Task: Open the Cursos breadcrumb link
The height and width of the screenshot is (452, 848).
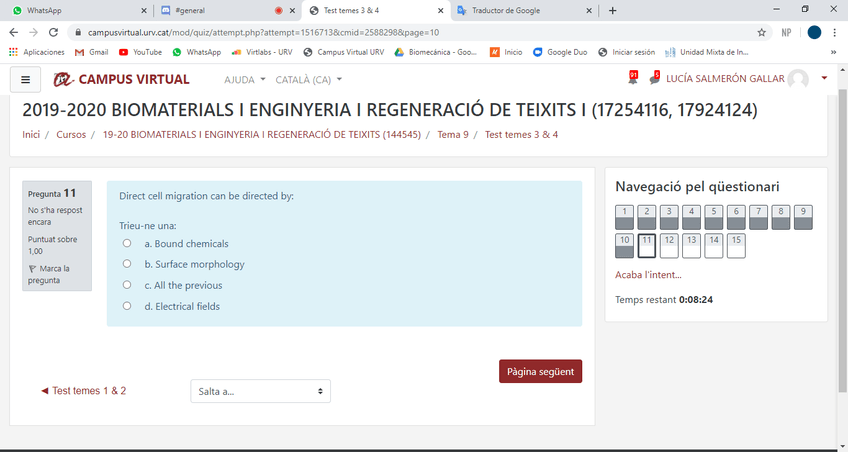Action: (x=71, y=135)
